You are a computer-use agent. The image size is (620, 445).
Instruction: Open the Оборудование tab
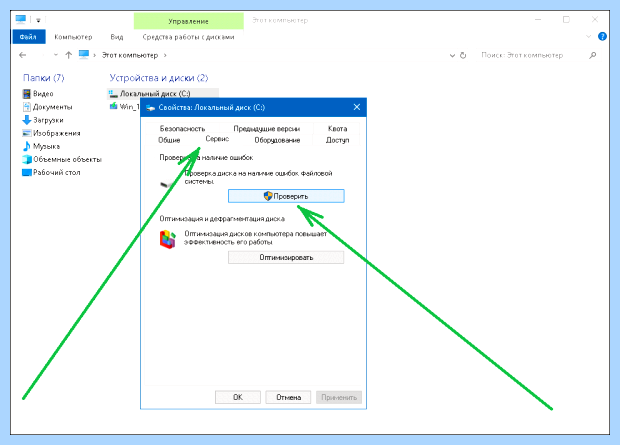[x=277, y=140]
